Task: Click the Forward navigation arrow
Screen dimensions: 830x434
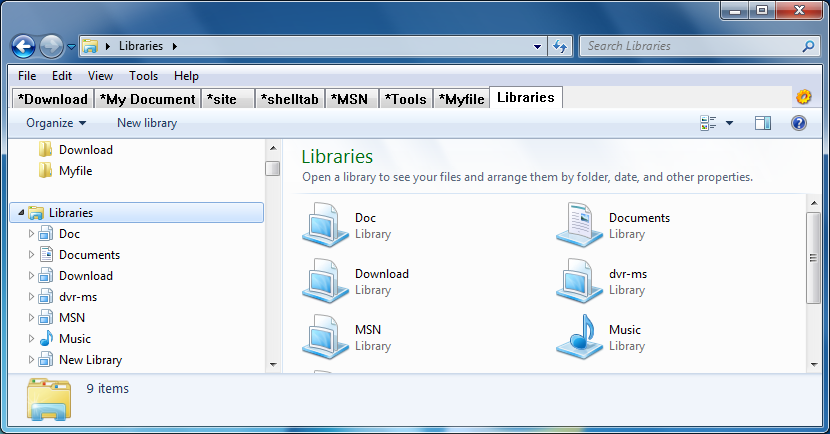Action: [x=51, y=47]
